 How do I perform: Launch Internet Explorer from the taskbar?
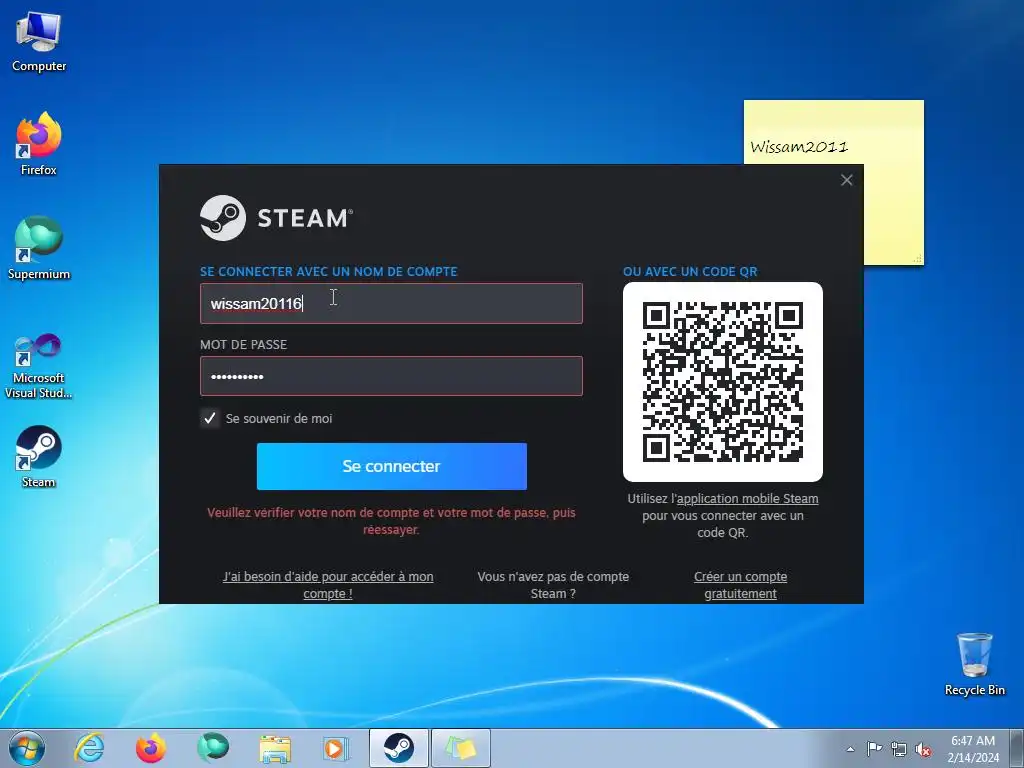(89, 748)
